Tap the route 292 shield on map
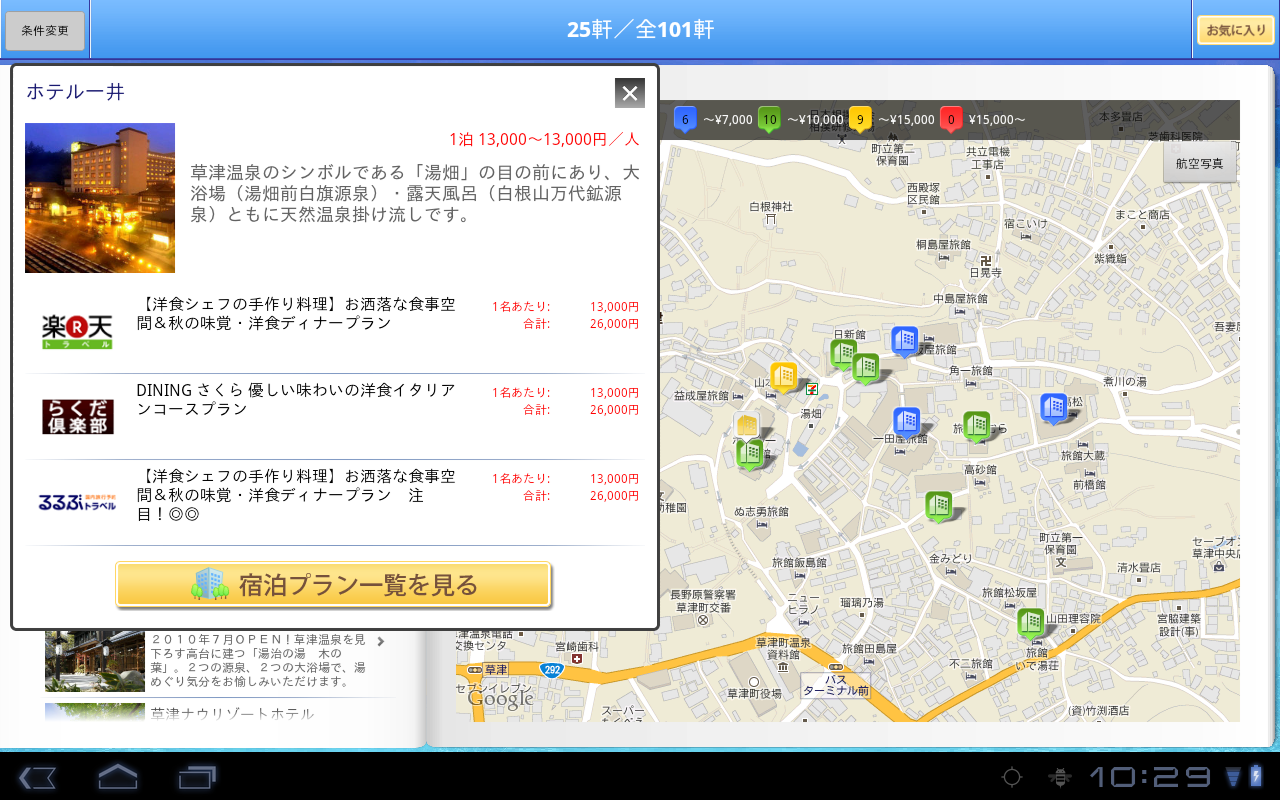Screen dimensions: 1280x800 point(551,670)
